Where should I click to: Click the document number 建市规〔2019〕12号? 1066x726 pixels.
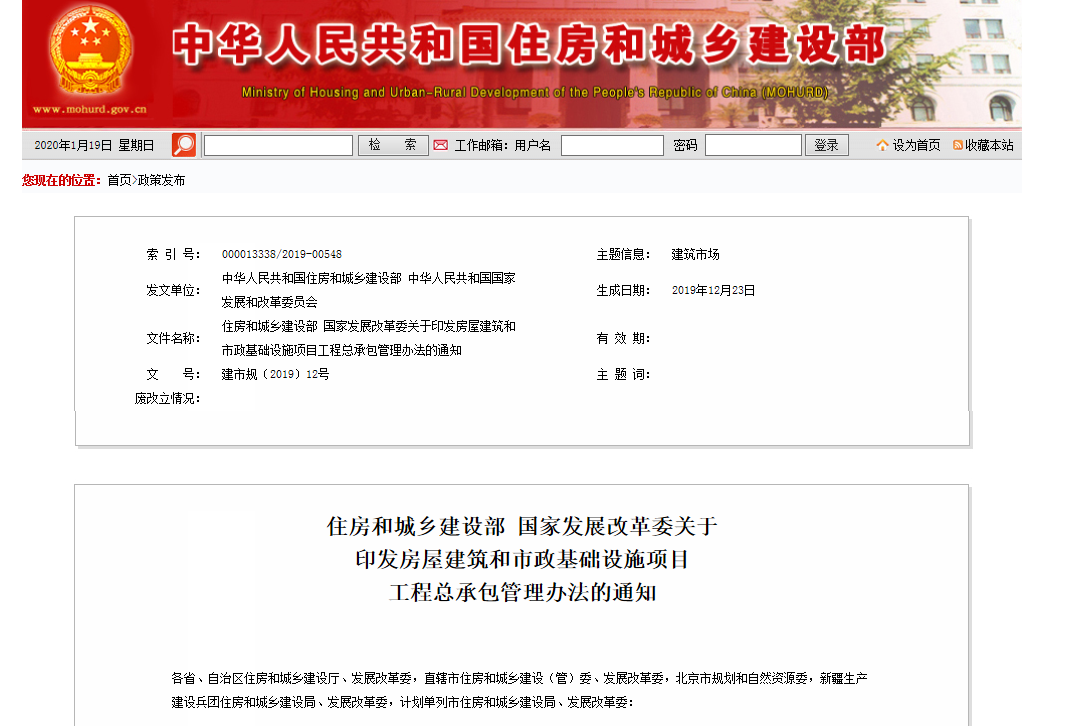(275, 375)
